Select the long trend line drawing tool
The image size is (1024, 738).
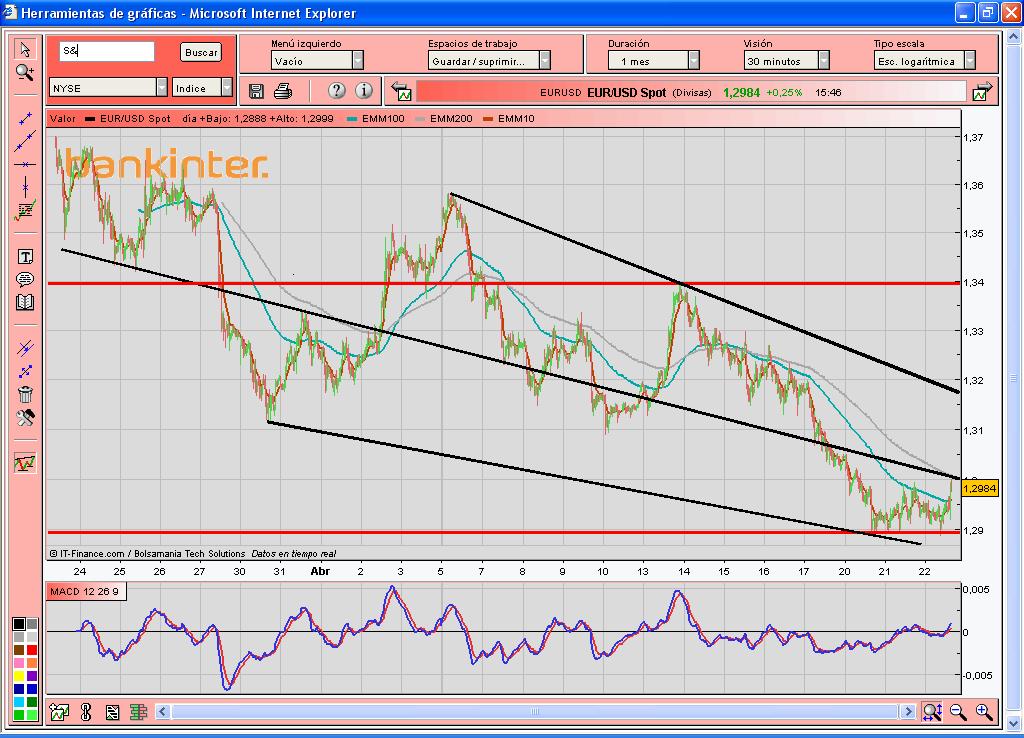[25, 141]
